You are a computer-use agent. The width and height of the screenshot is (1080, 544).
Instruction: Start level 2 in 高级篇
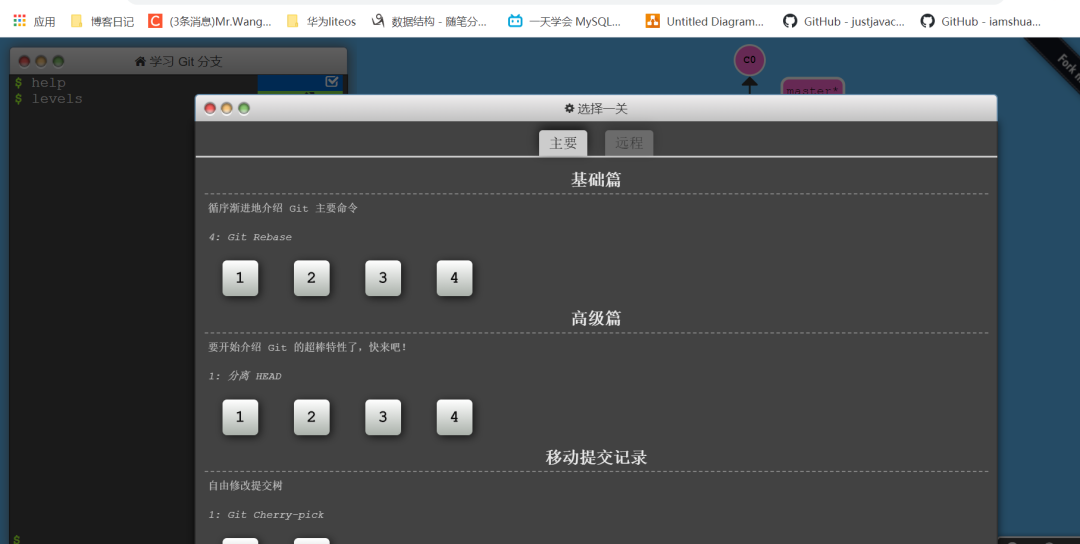[x=311, y=417]
